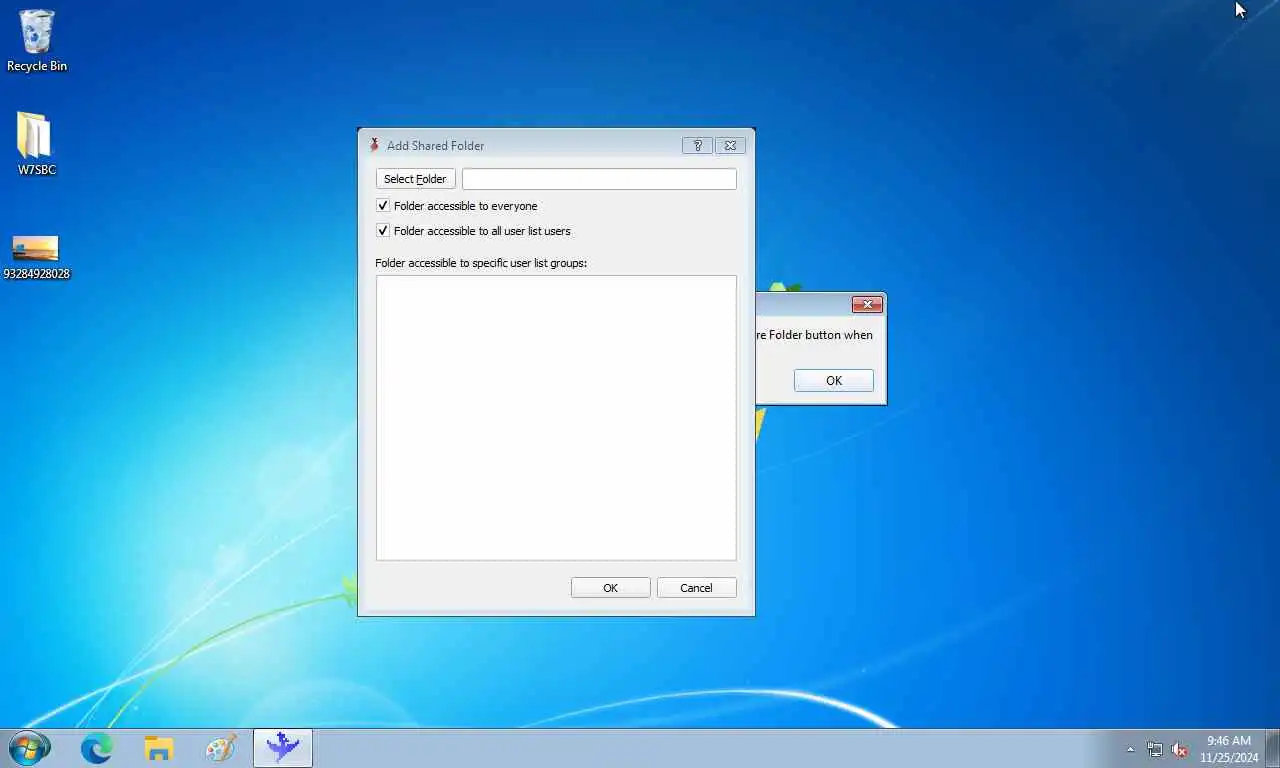Select the 93284928028 image file on the desktop

click(x=37, y=258)
